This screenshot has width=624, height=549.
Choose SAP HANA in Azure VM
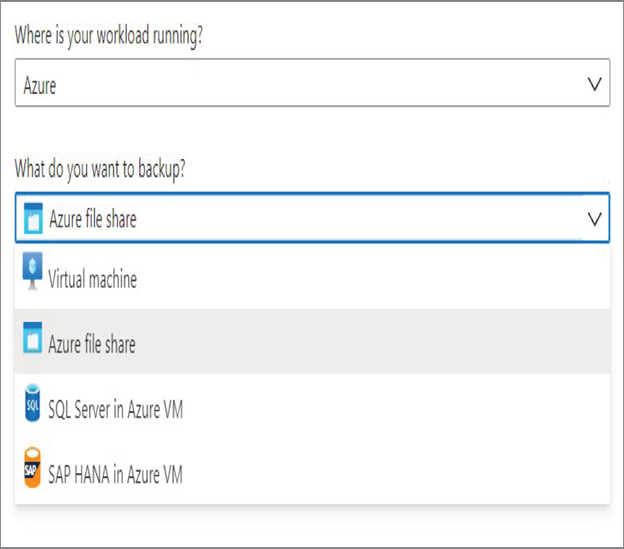pyautogui.click(x=312, y=471)
